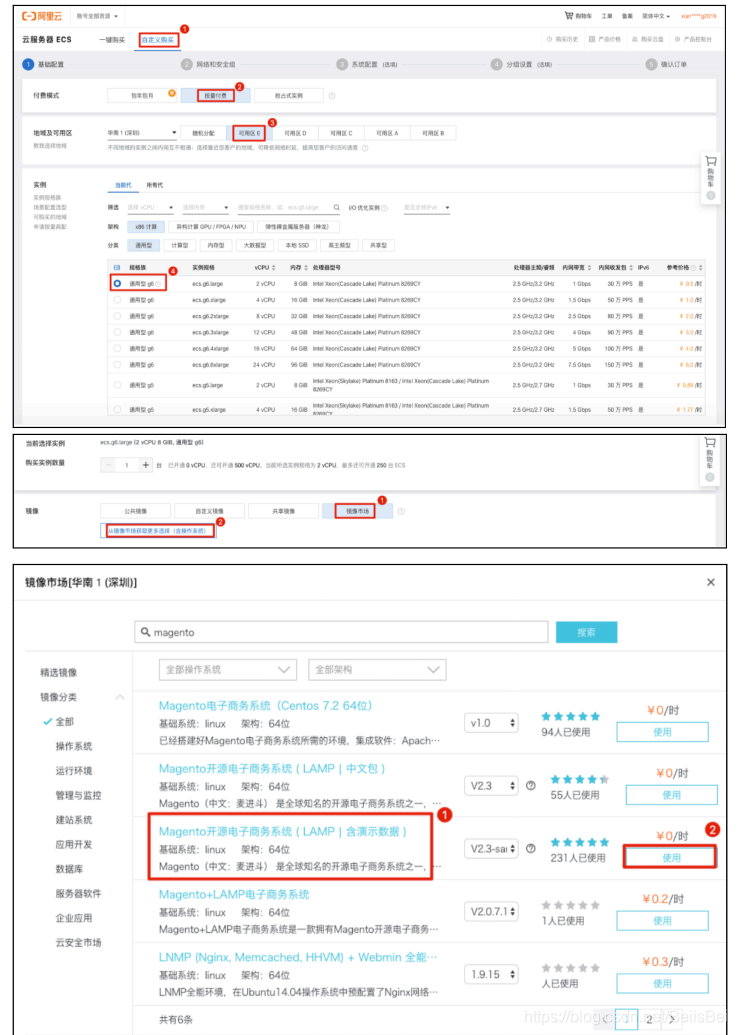Open 产品控制台 console link
Screen dimensions: 737x1035
(x=693, y=39)
